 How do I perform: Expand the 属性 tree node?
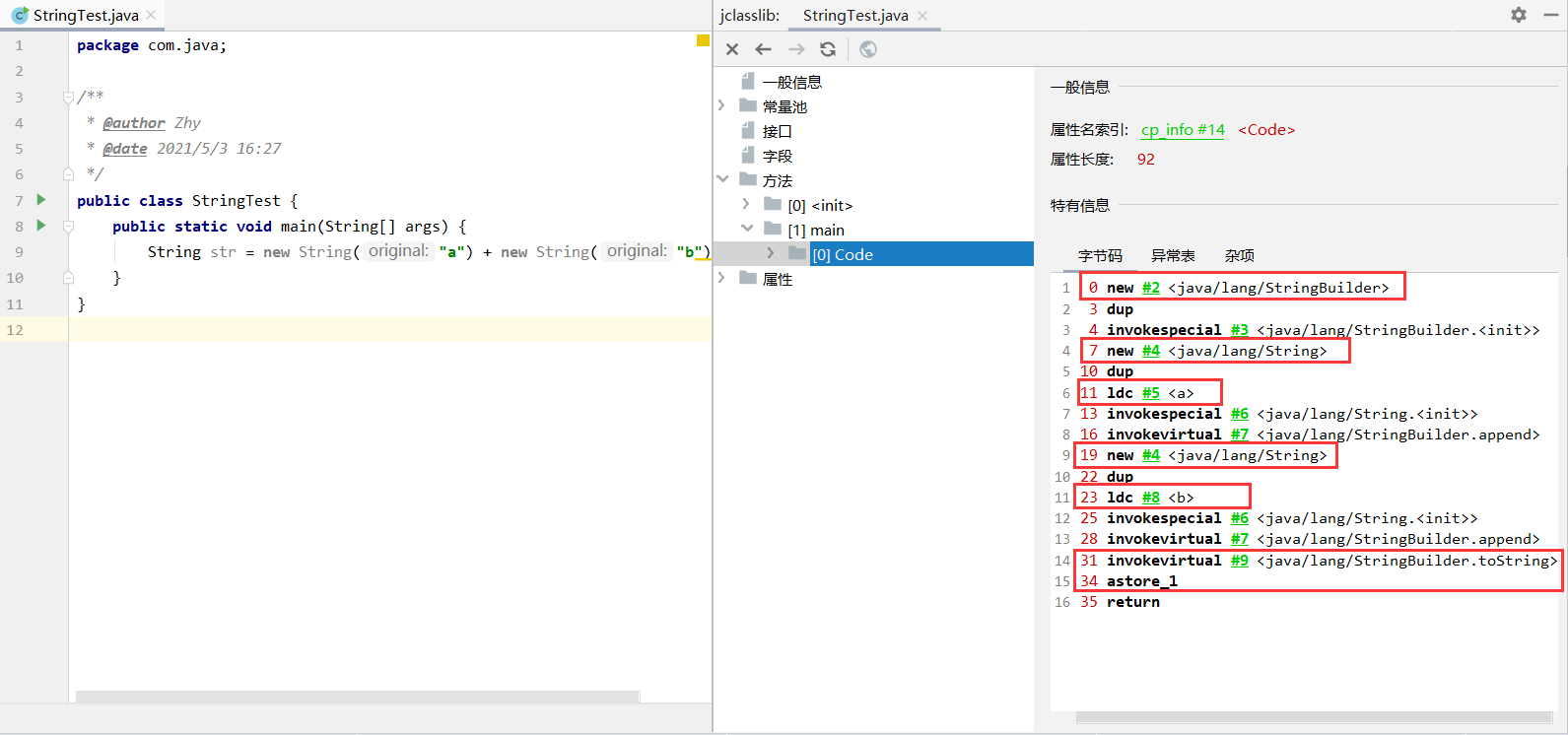(x=721, y=278)
